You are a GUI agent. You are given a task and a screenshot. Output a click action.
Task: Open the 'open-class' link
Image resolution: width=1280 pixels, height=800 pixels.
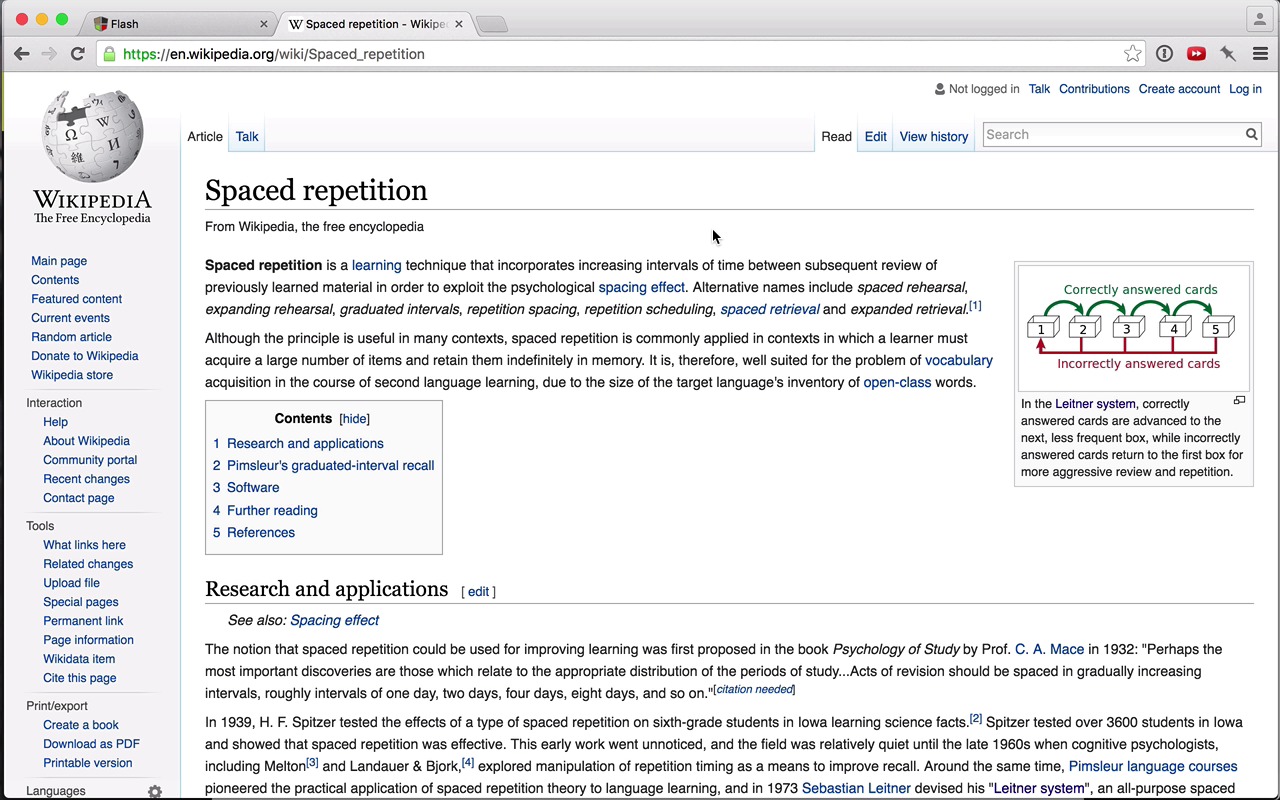897,382
